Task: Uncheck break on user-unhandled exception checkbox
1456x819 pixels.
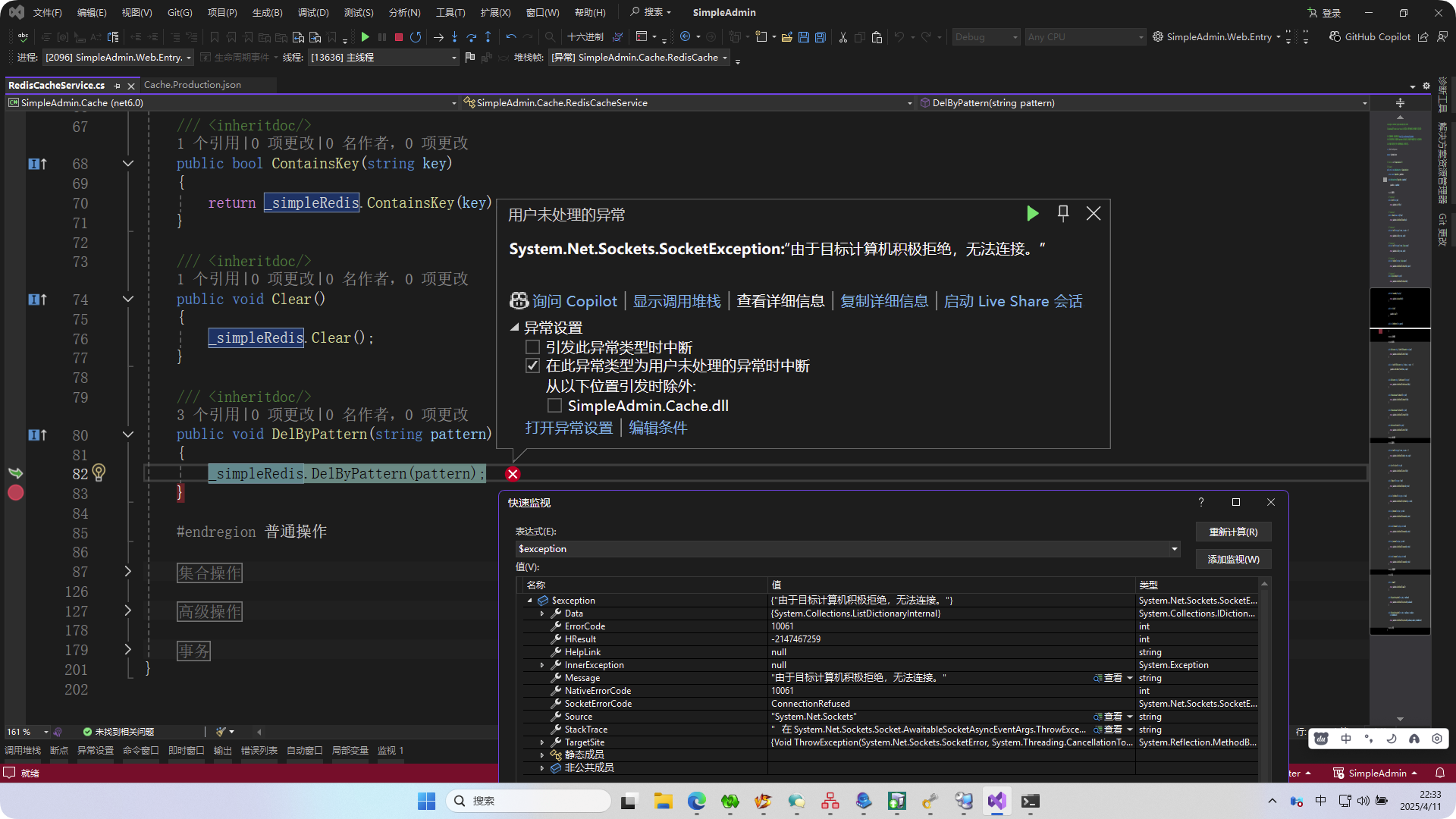Action: coord(533,366)
